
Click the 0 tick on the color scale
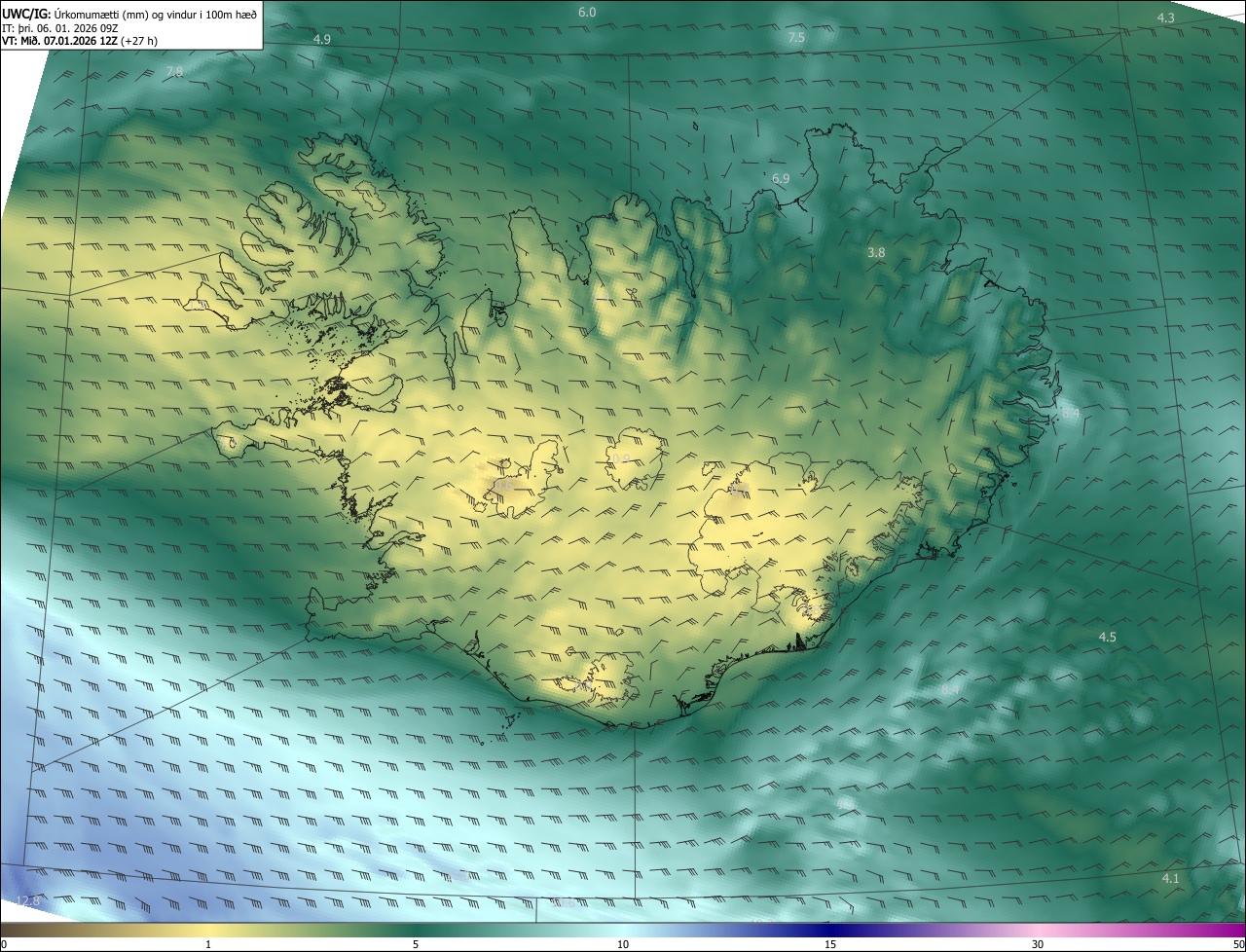(3, 944)
